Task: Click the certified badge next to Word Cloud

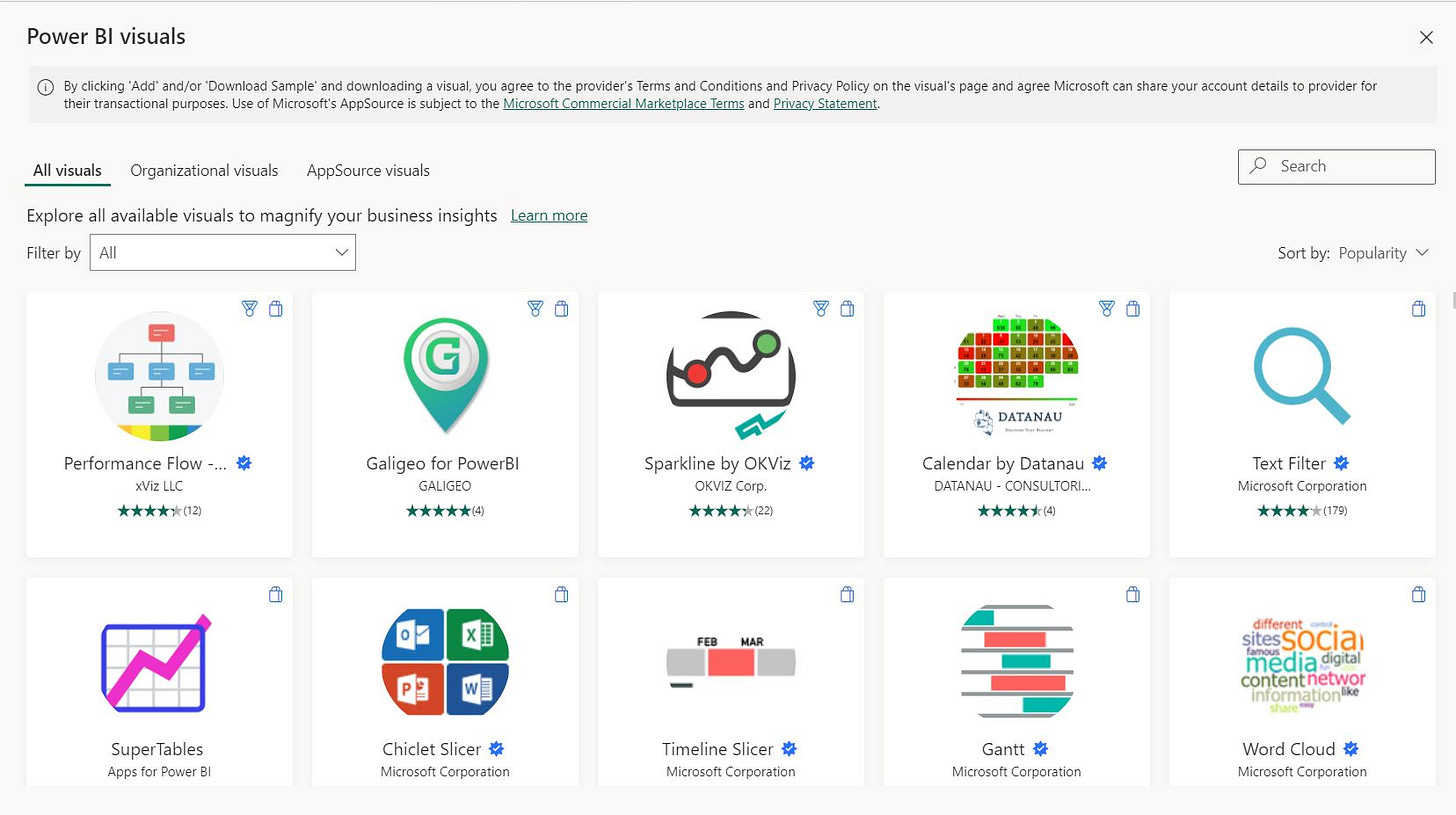Action: click(x=1352, y=749)
